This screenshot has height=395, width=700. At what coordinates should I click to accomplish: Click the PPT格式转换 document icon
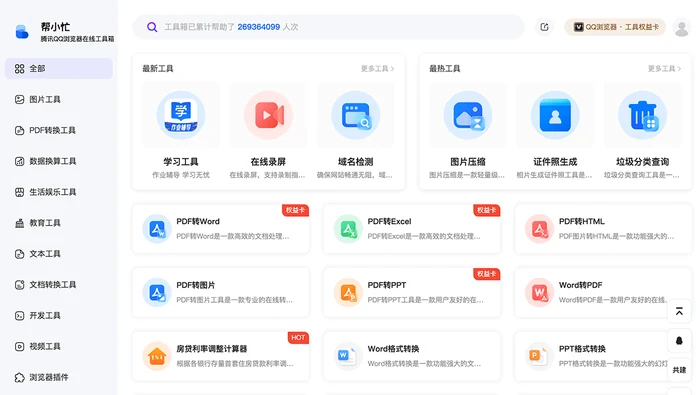[539, 356]
